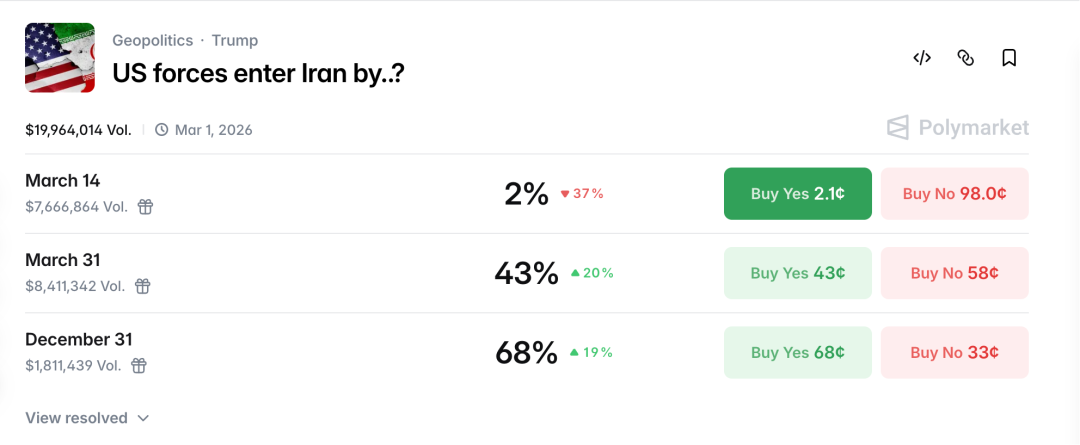Buy Yes at 43¢ for March 31
Viewport: 1080px width, 445px height.
point(797,273)
